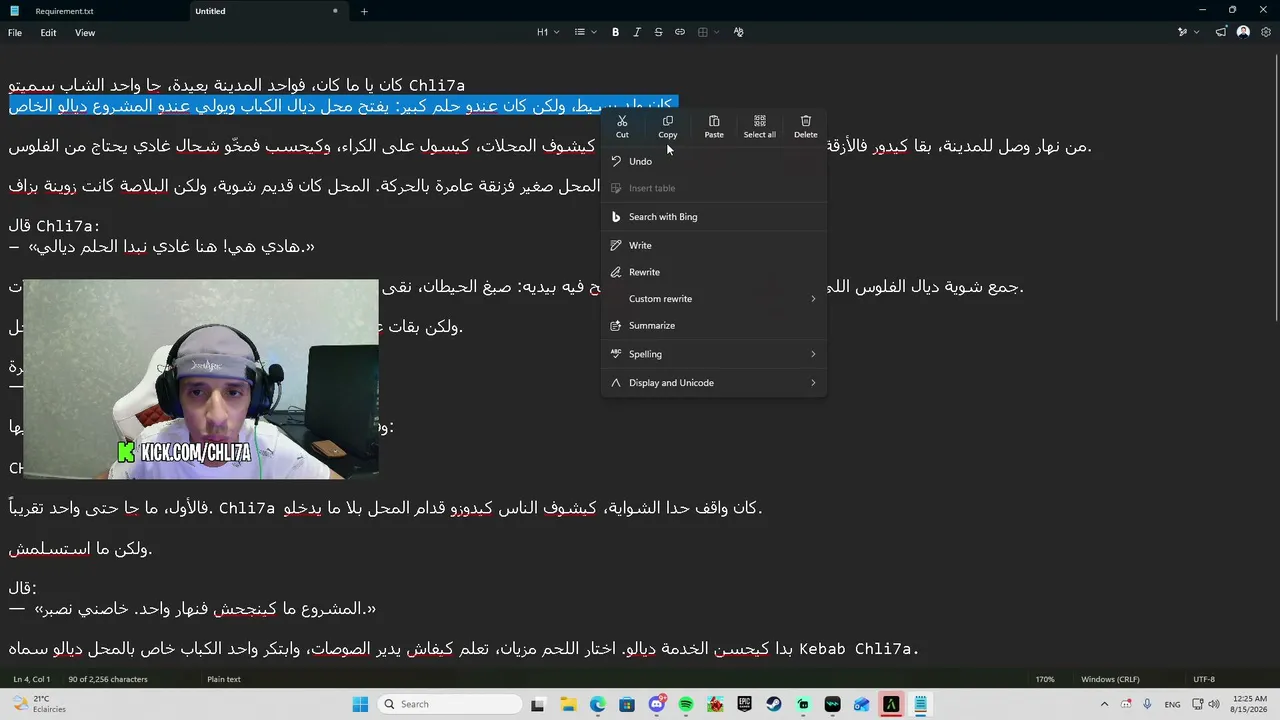This screenshot has height=720, width=1280.
Task: Open the File menu
Action: [15, 33]
